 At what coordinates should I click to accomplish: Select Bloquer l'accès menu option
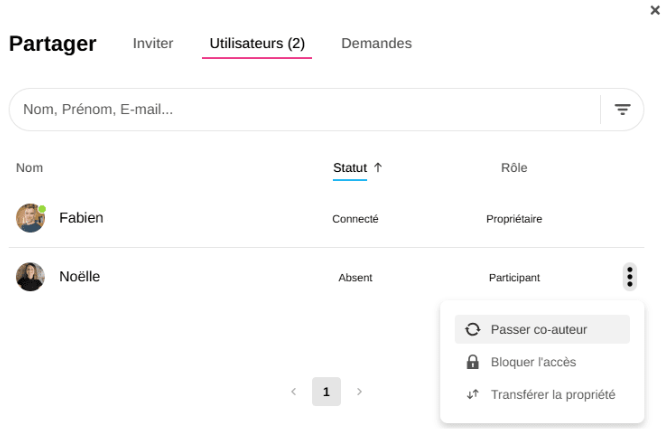click(533, 362)
